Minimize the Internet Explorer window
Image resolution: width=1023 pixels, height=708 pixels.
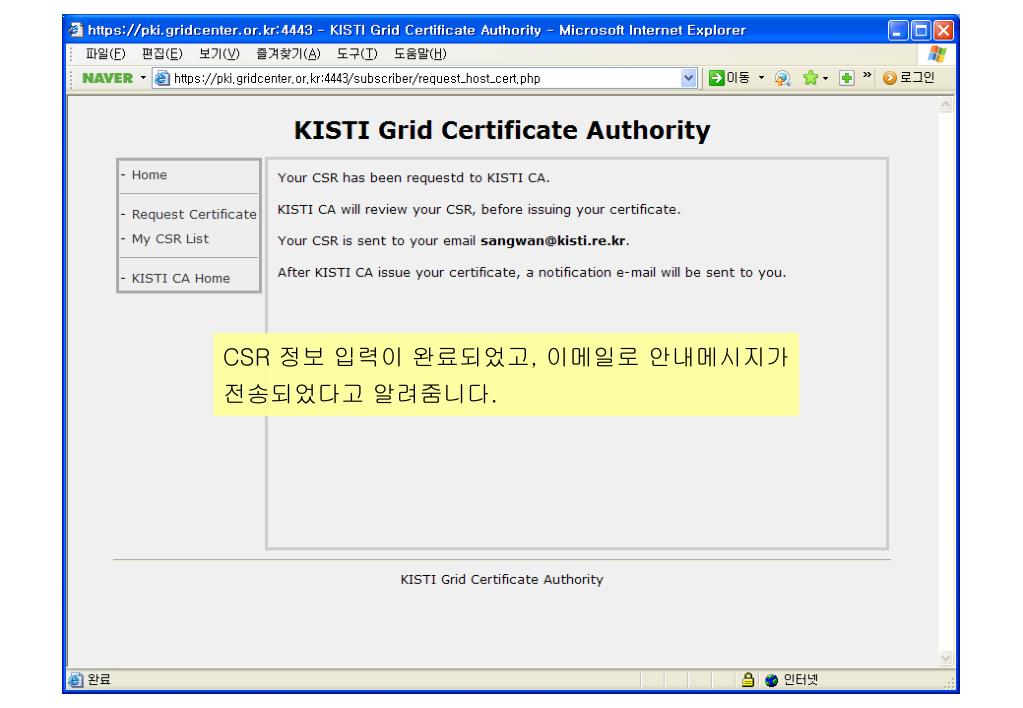tap(898, 30)
